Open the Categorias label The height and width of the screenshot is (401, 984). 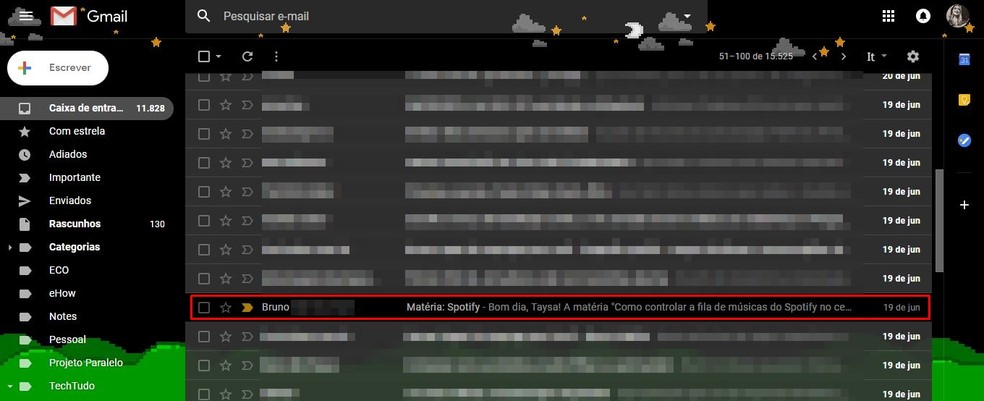click(x=74, y=247)
